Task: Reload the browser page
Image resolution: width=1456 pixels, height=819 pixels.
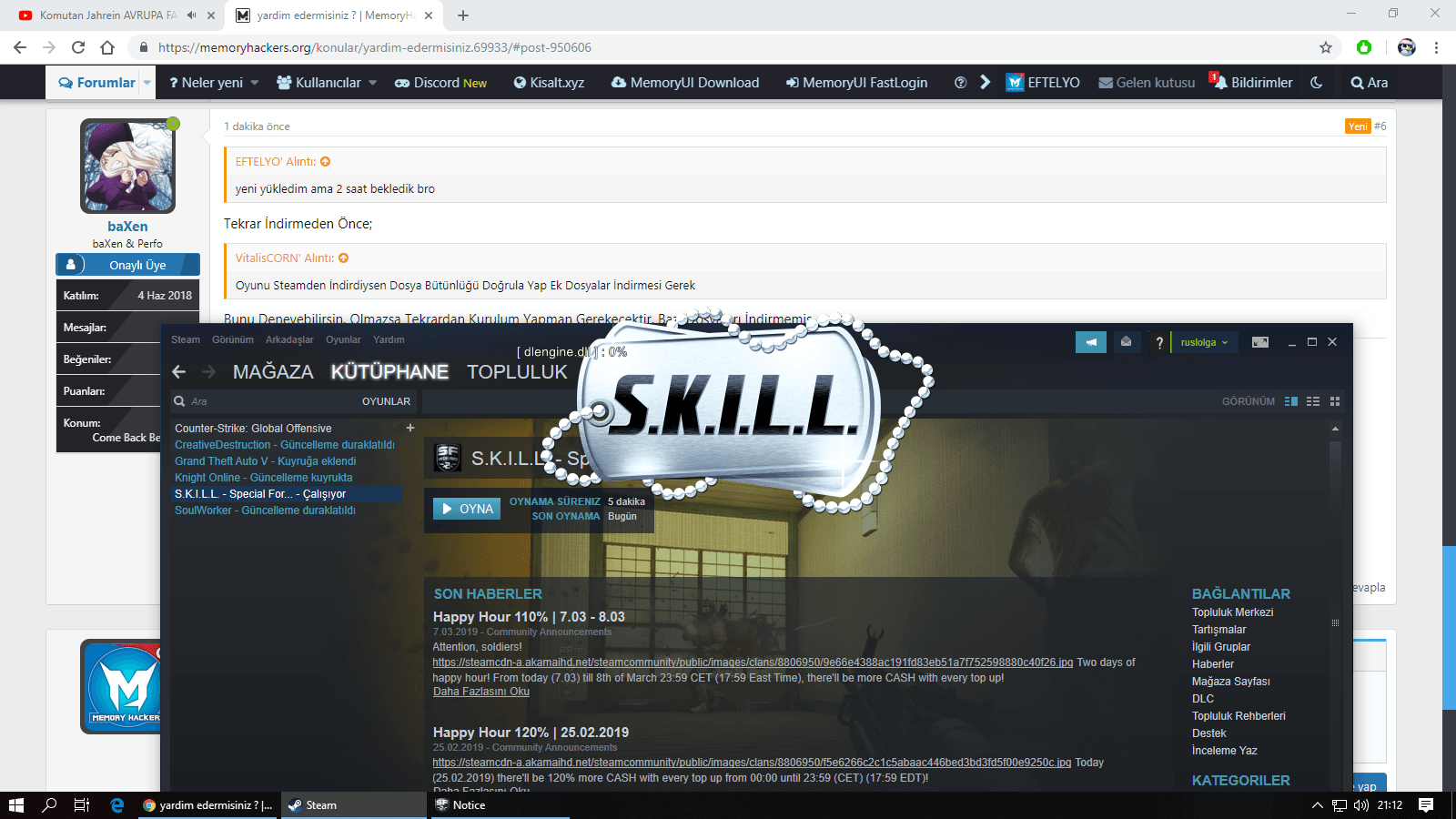Action: 78,47
